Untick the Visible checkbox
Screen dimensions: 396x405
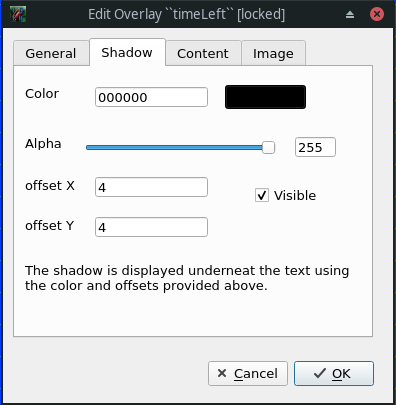point(262,195)
